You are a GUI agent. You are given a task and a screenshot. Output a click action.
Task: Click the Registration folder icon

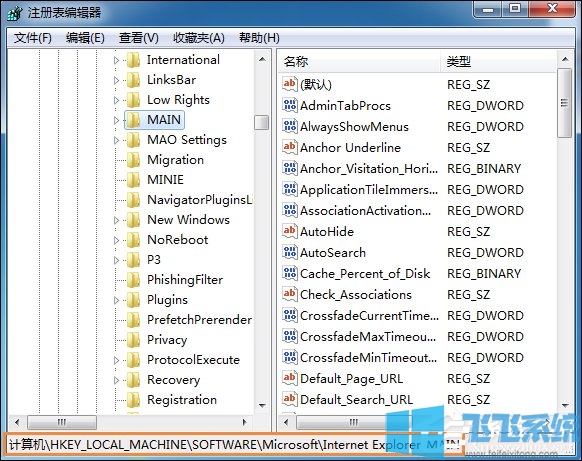[x=133, y=400]
